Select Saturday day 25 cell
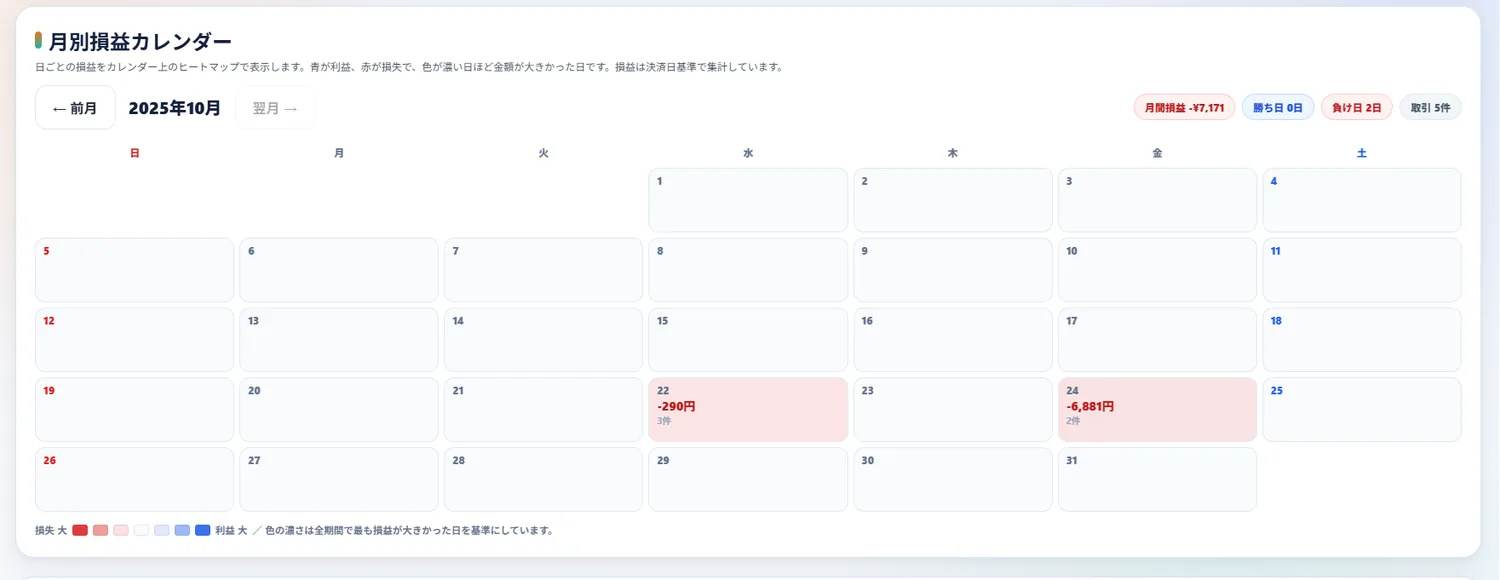This screenshot has width=1500, height=580. tap(1362, 410)
